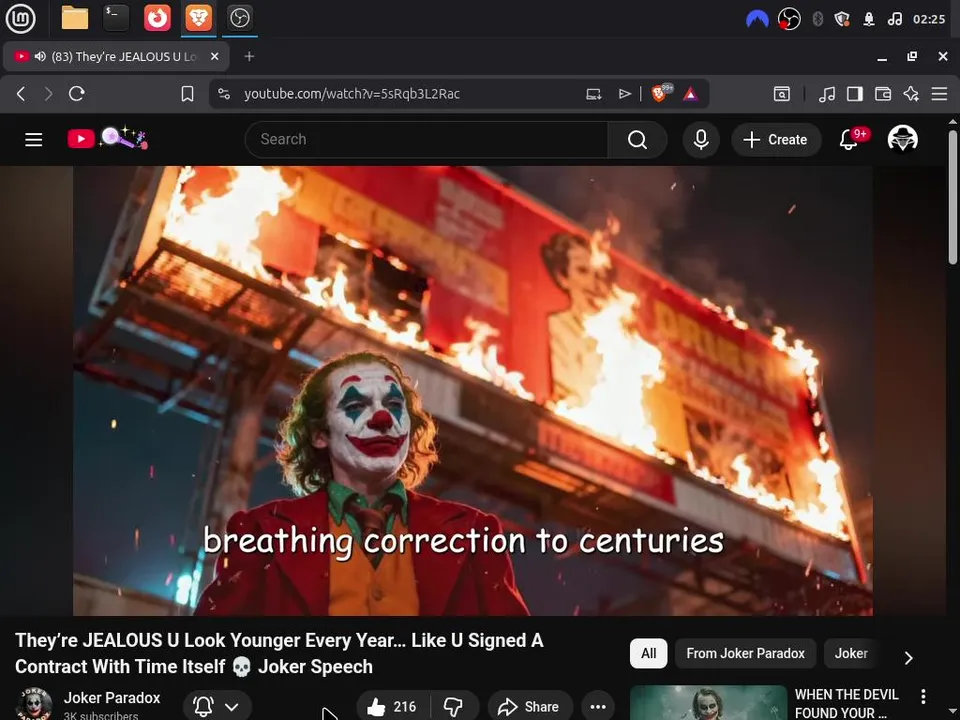
Task: Click the video title text
Action: tap(279, 653)
